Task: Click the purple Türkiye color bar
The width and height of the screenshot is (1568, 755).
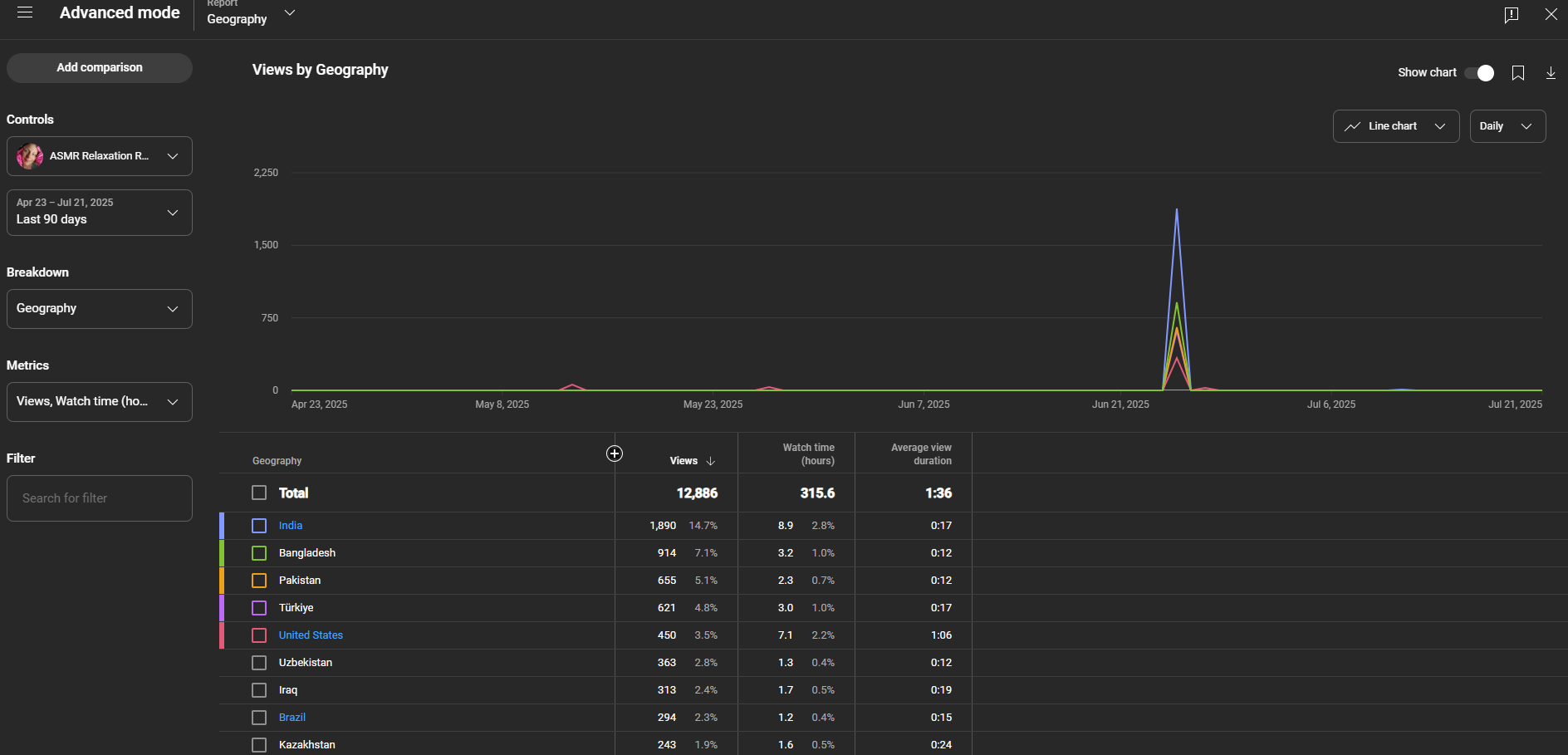Action: pos(222,608)
